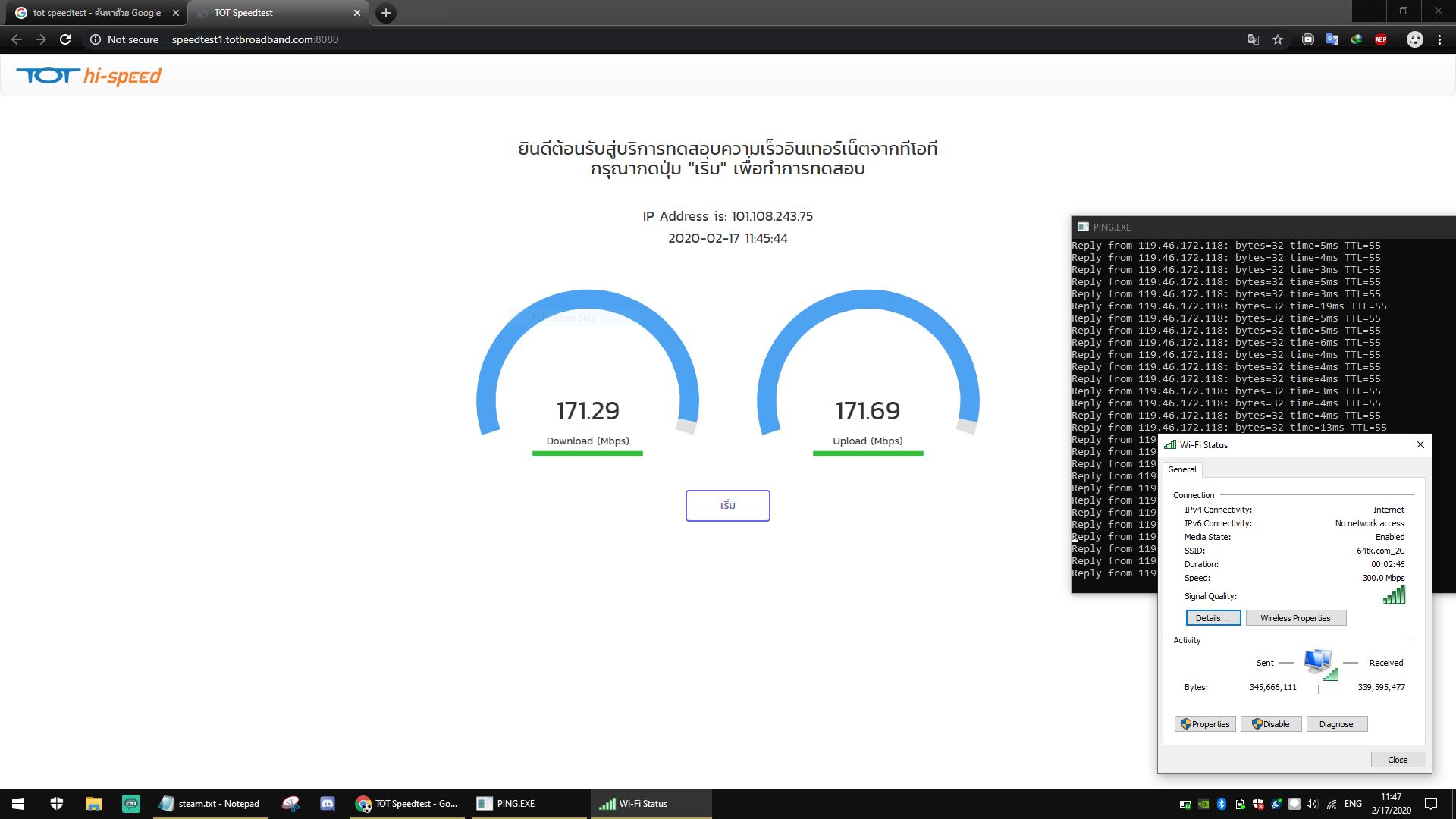
Task: Open Wireless Properties
Action: pos(1295,618)
